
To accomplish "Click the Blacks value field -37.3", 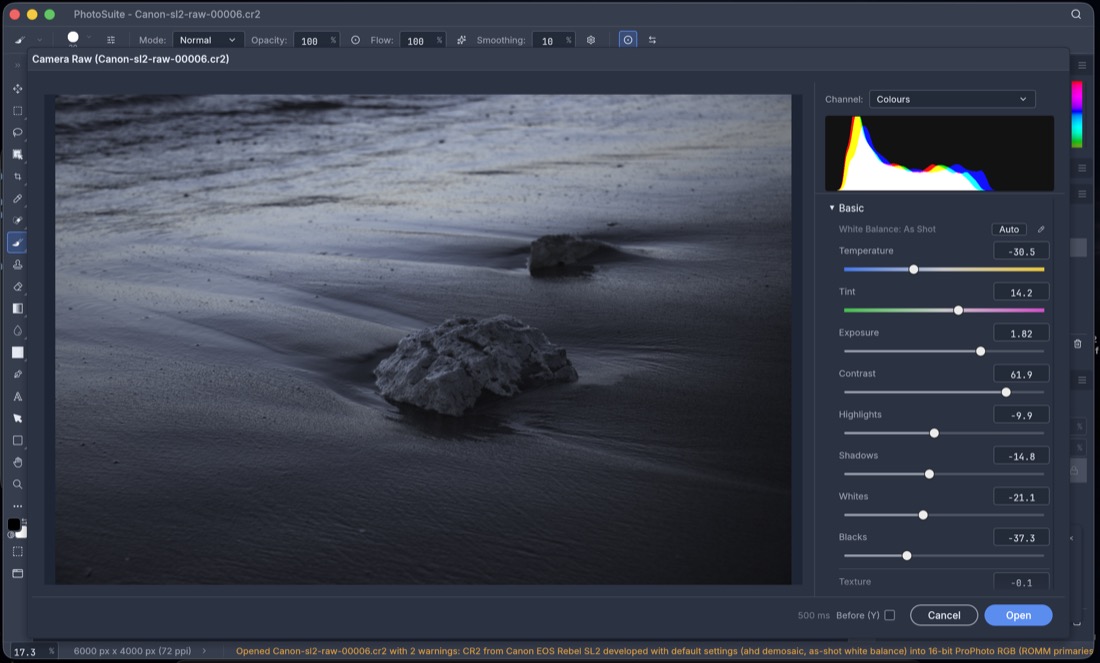I will (1021, 537).
